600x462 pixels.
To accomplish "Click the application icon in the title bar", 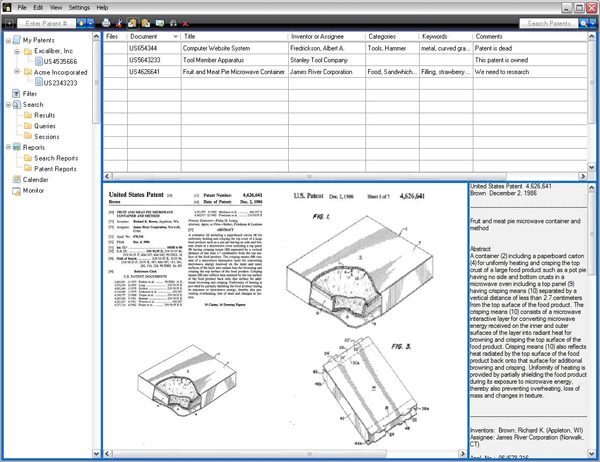I will click(x=7, y=7).
